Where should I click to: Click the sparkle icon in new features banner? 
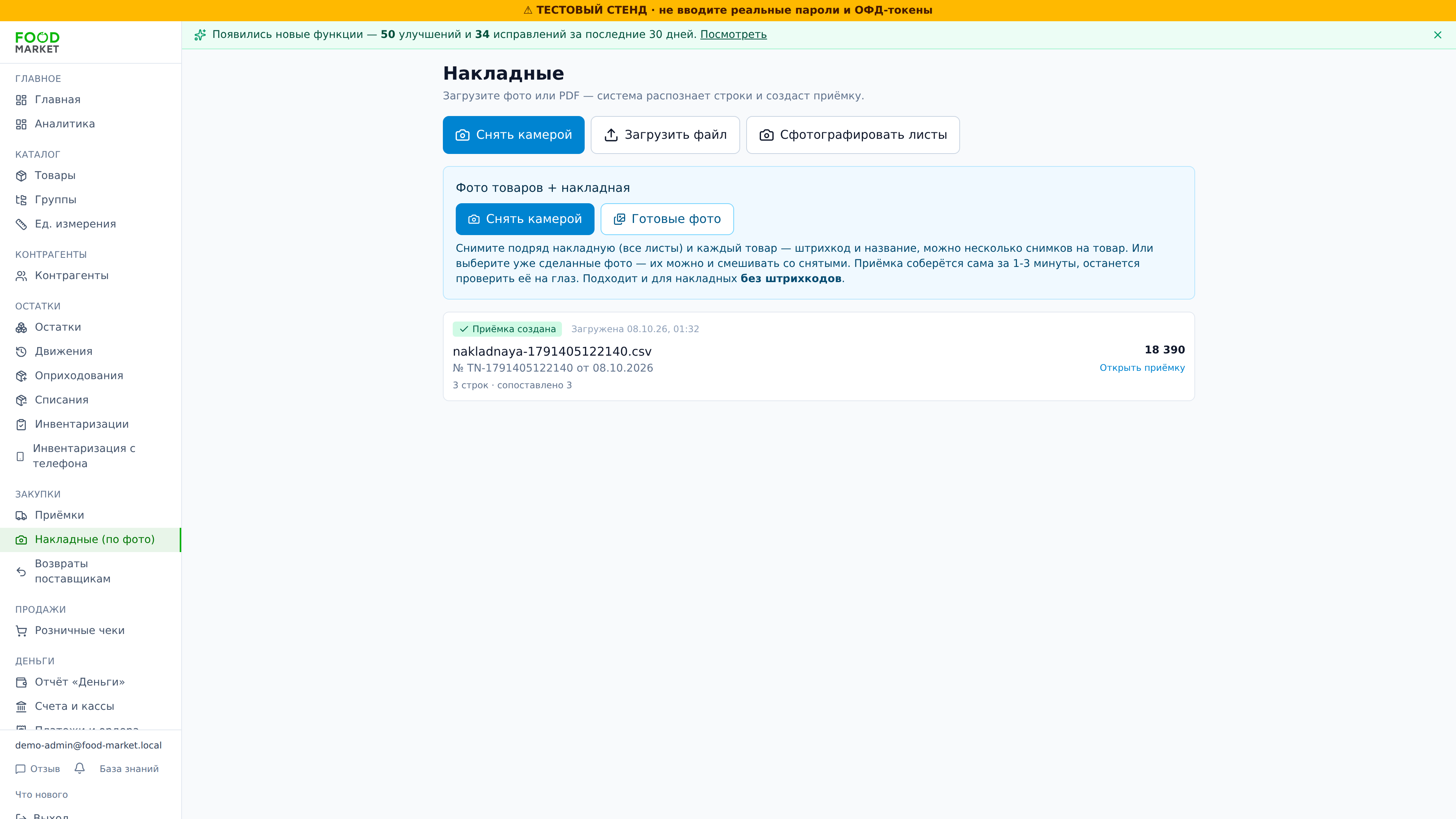pyautogui.click(x=200, y=35)
